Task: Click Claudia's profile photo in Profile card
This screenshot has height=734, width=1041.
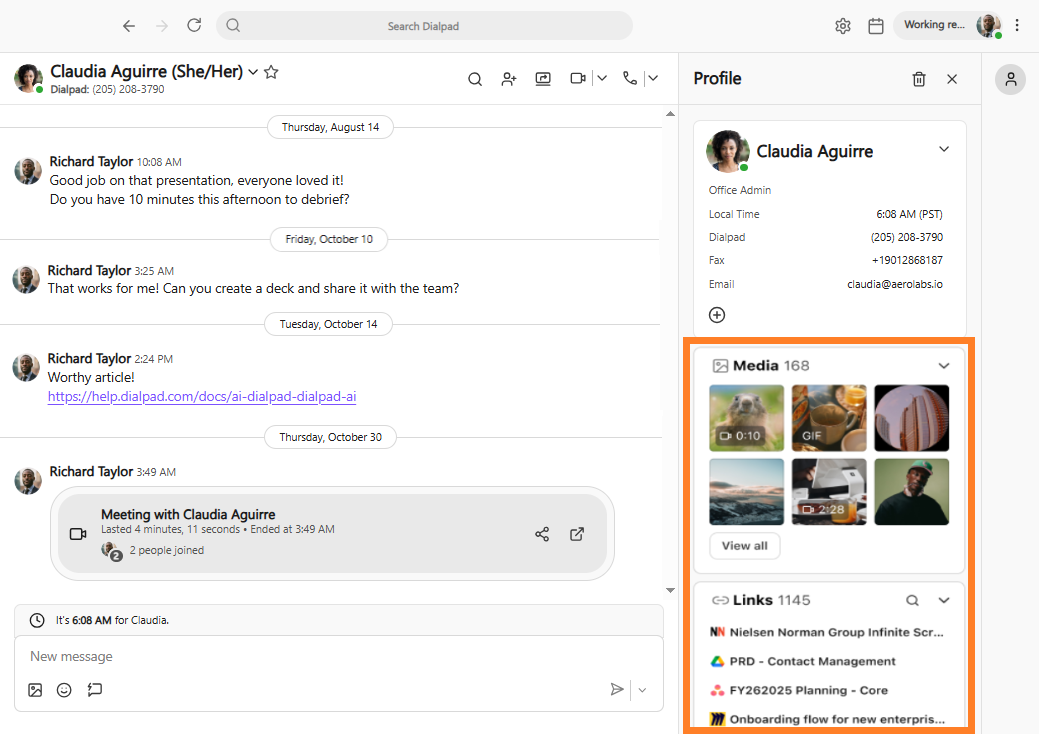Action: pyautogui.click(x=728, y=151)
